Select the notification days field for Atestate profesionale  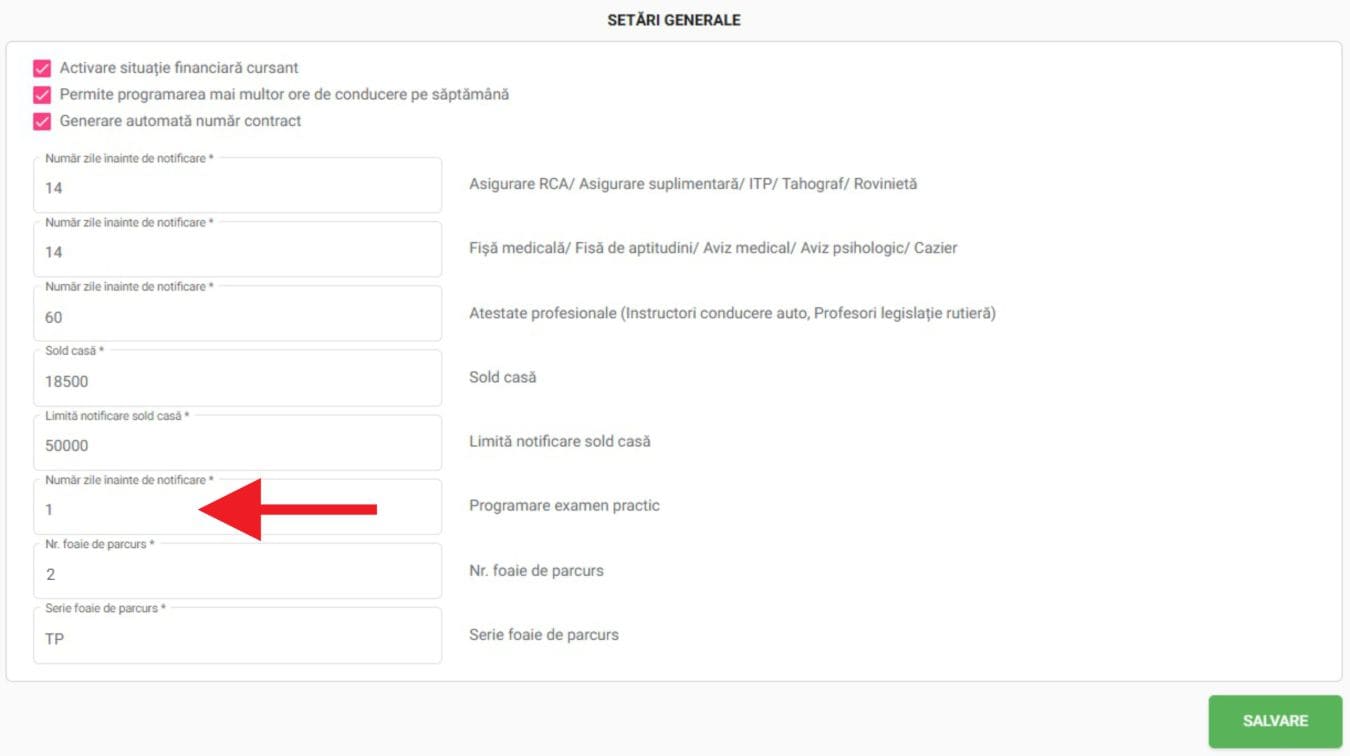[x=237, y=317]
